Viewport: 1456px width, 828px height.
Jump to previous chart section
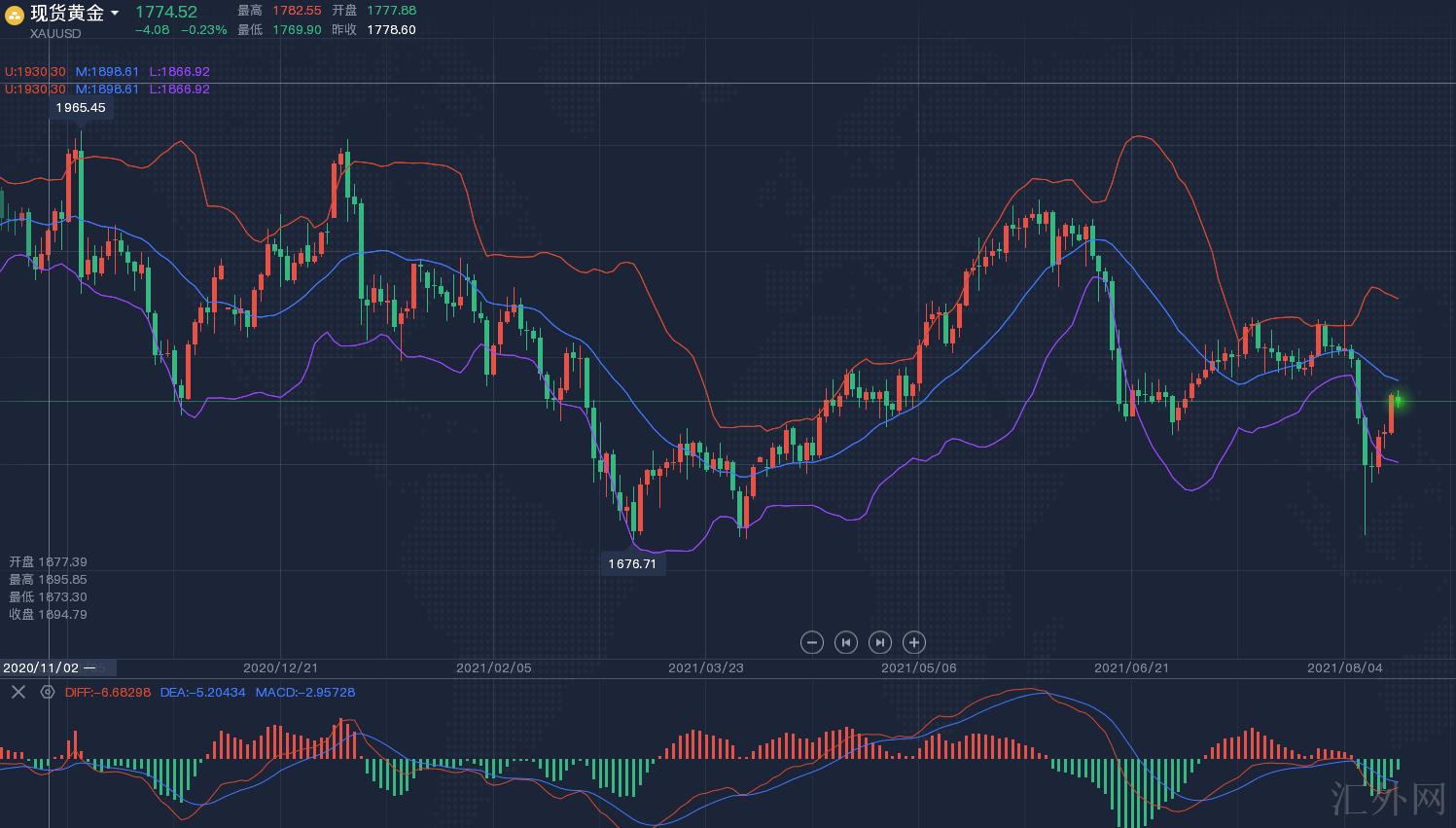pos(846,642)
